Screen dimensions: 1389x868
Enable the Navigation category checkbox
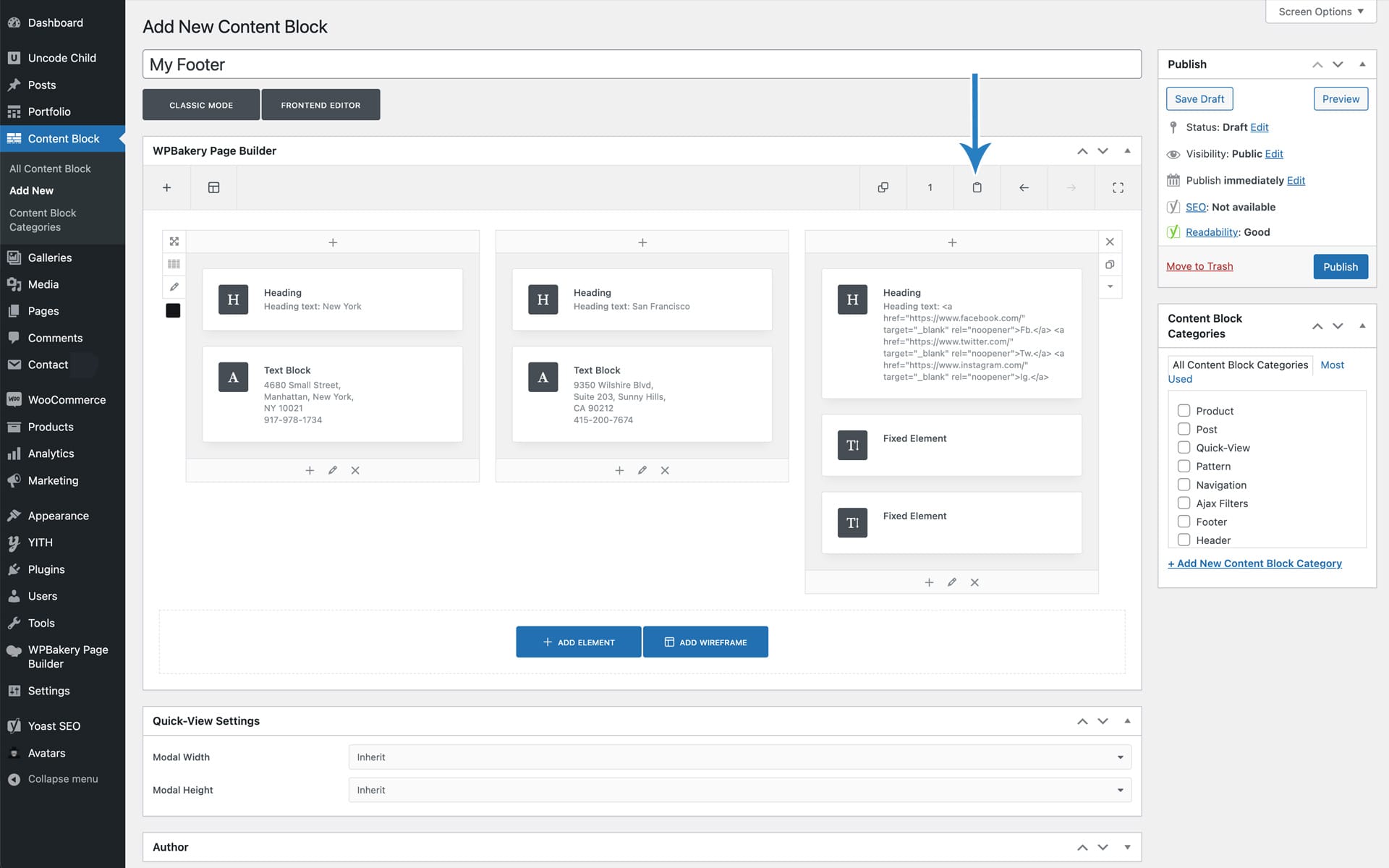tap(1184, 485)
